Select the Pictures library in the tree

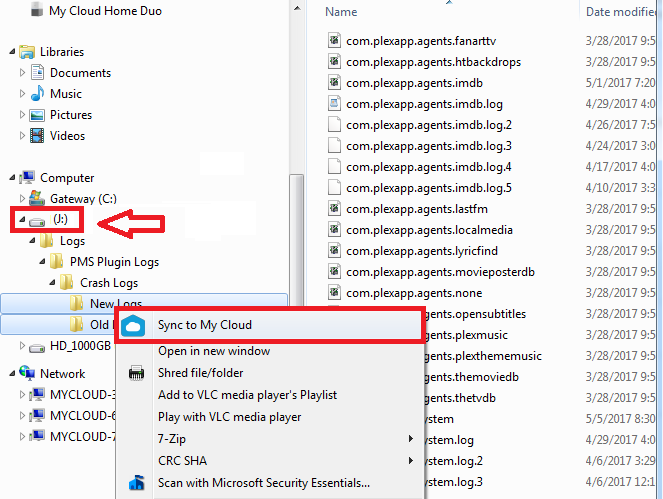[x=71, y=115]
